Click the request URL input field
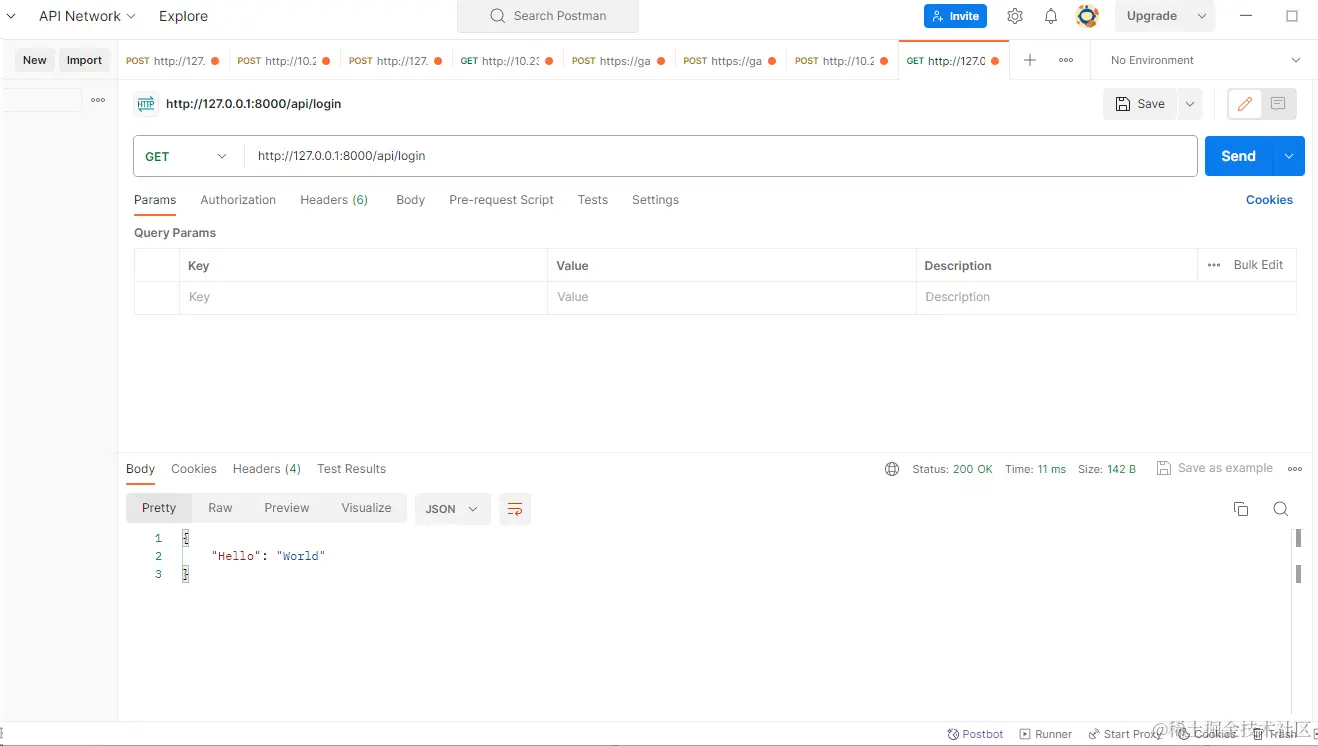Viewport: 1318px width, 746px height. pos(720,156)
